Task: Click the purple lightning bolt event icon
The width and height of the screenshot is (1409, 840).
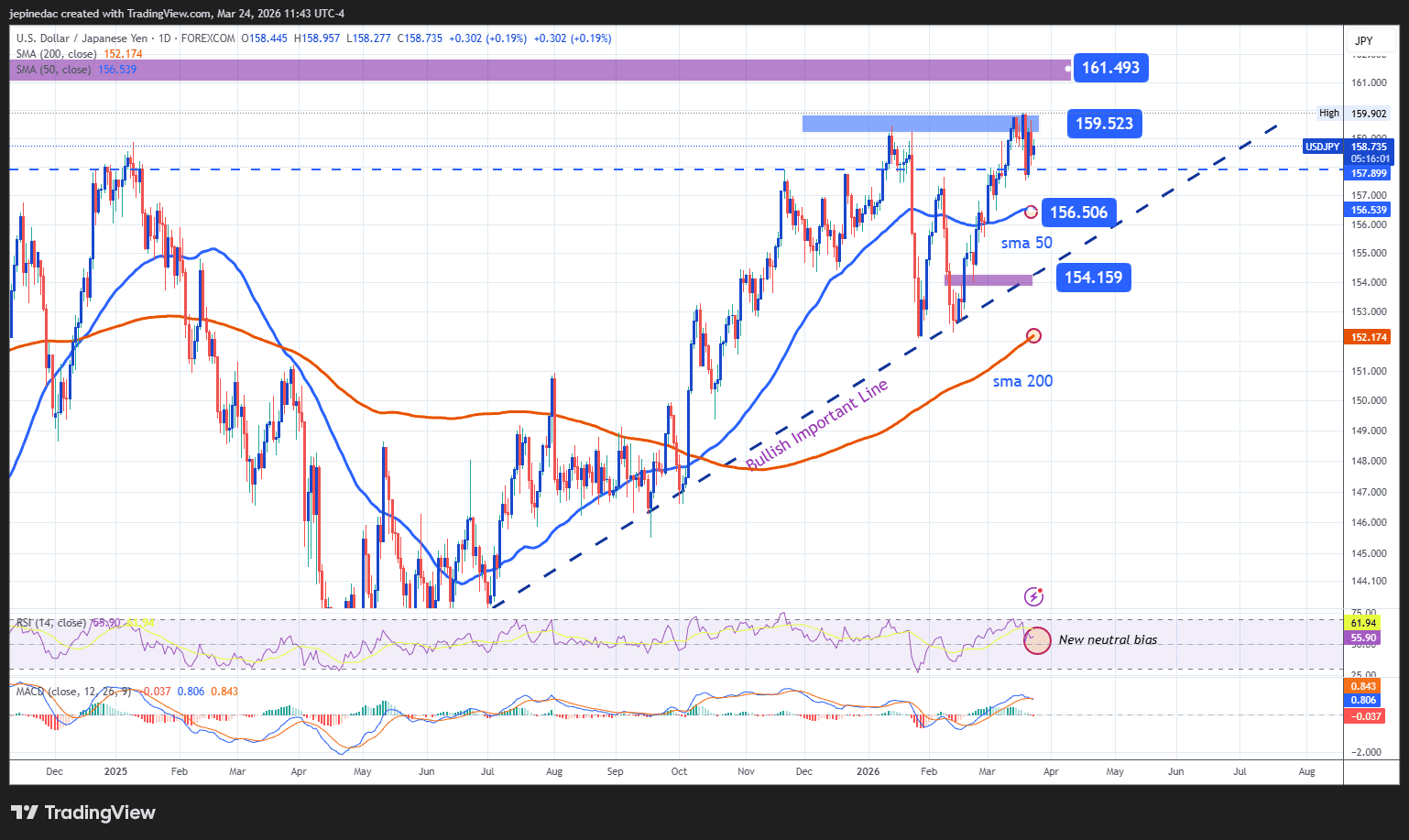Action: coord(1033,597)
